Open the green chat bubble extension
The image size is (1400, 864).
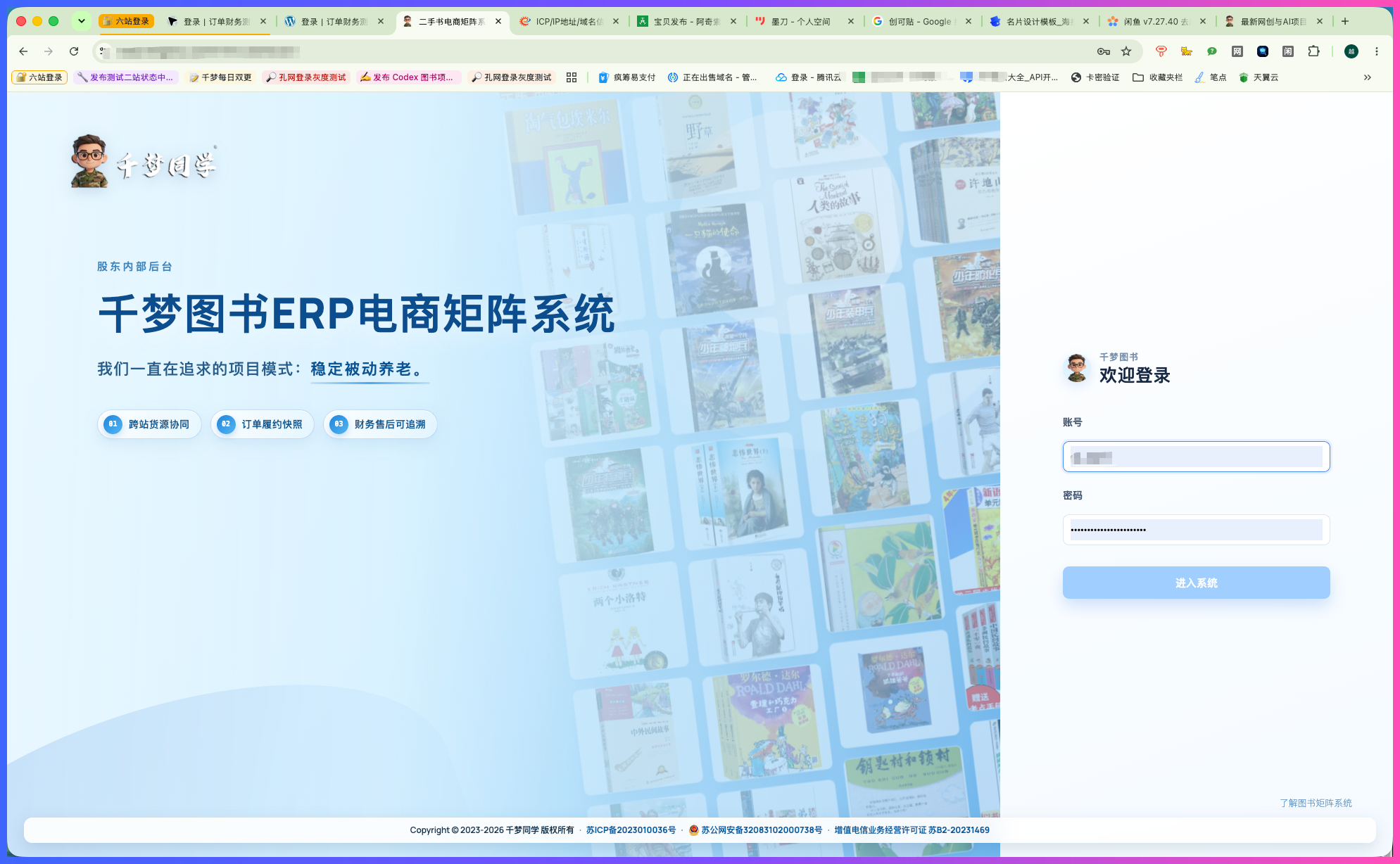click(x=1212, y=51)
